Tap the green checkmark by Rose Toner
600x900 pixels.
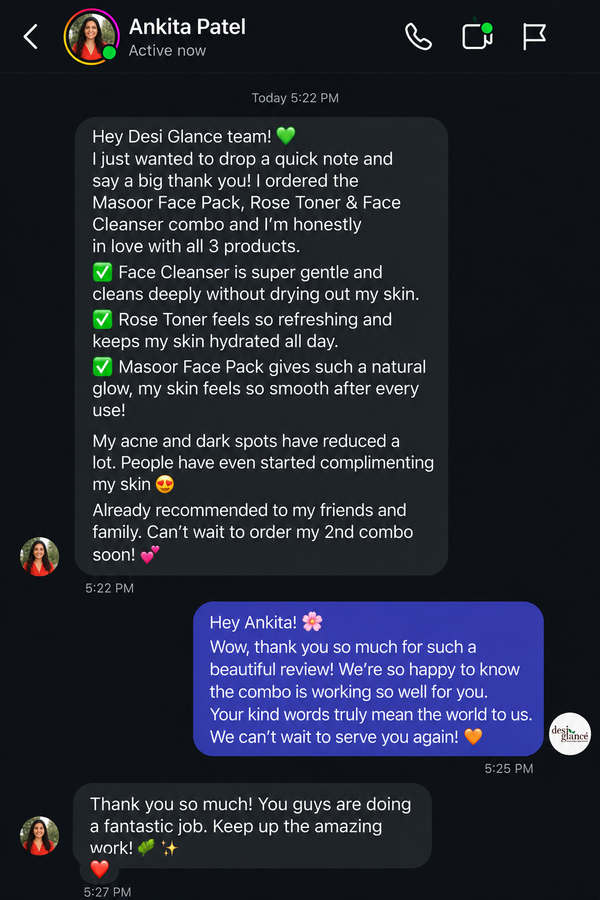102,319
